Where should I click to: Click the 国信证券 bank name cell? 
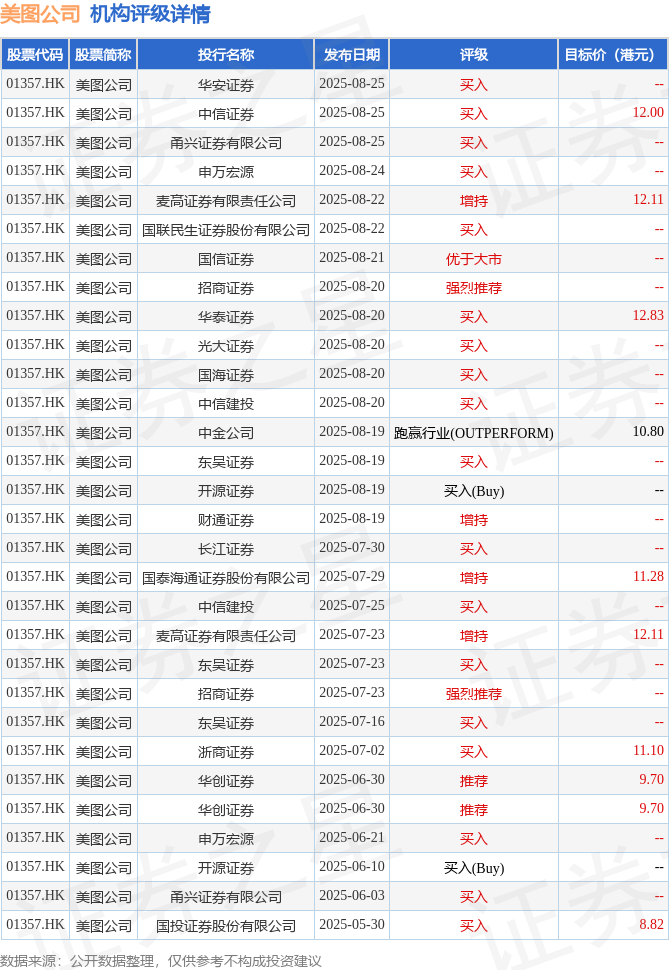point(226,259)
